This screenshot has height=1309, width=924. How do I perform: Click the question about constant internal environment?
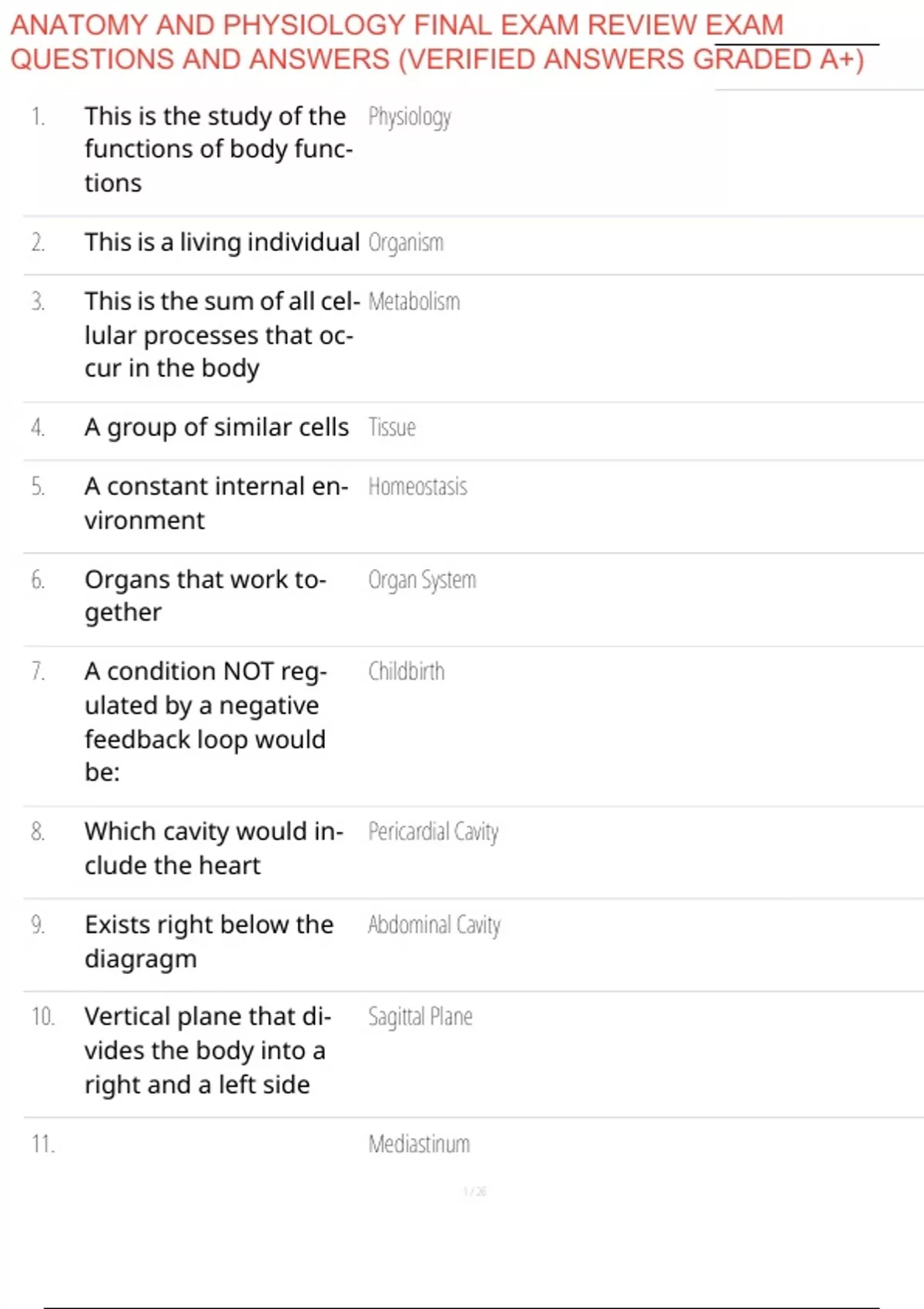(x=216, y=504)
